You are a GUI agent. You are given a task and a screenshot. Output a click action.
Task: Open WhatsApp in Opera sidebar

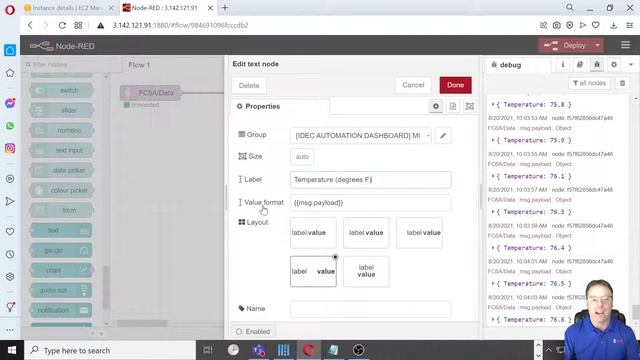pos(10,126)
